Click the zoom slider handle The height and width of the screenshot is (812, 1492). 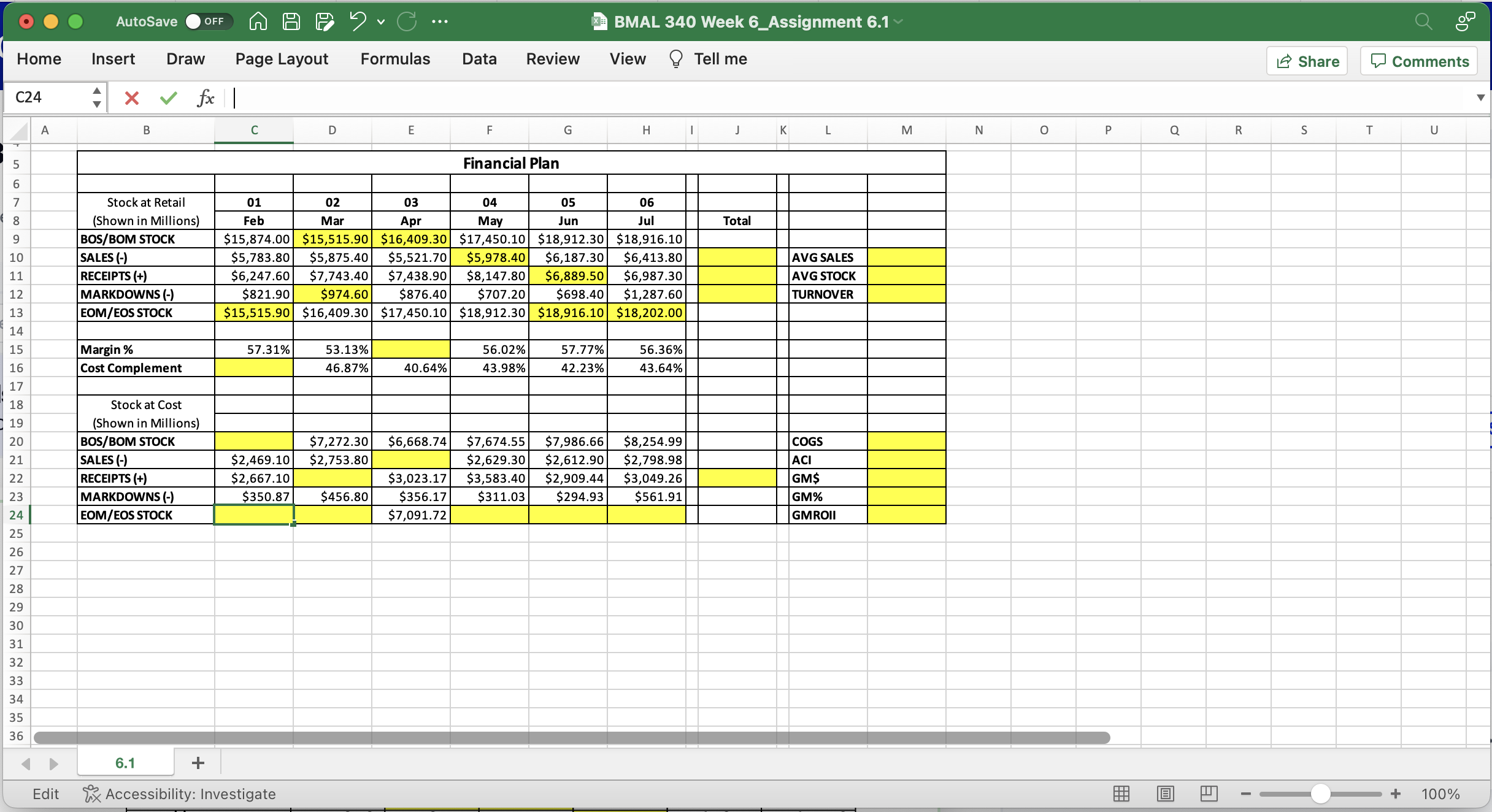(x=1320, y=794)
